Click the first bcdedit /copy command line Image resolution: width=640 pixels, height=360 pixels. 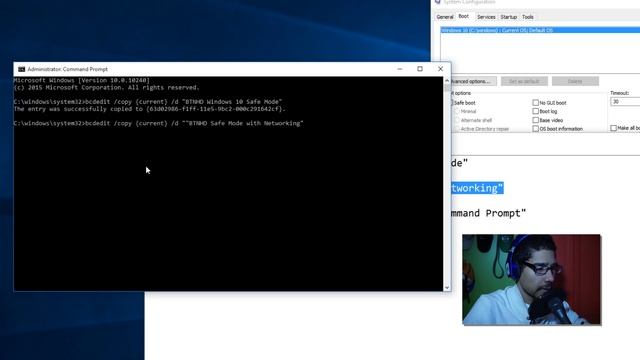pyautogui.click(x=148, y=102)
